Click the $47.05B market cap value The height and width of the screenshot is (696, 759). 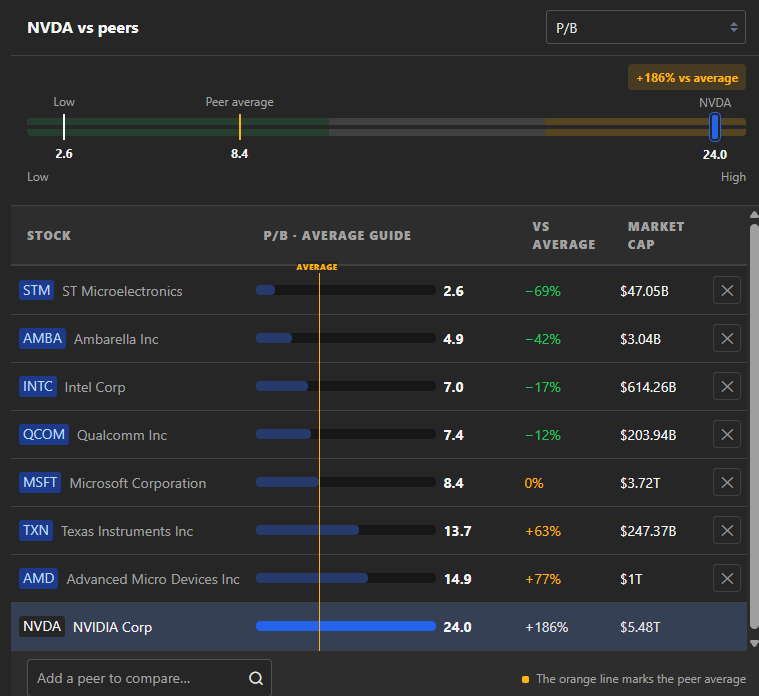(644, 291)
